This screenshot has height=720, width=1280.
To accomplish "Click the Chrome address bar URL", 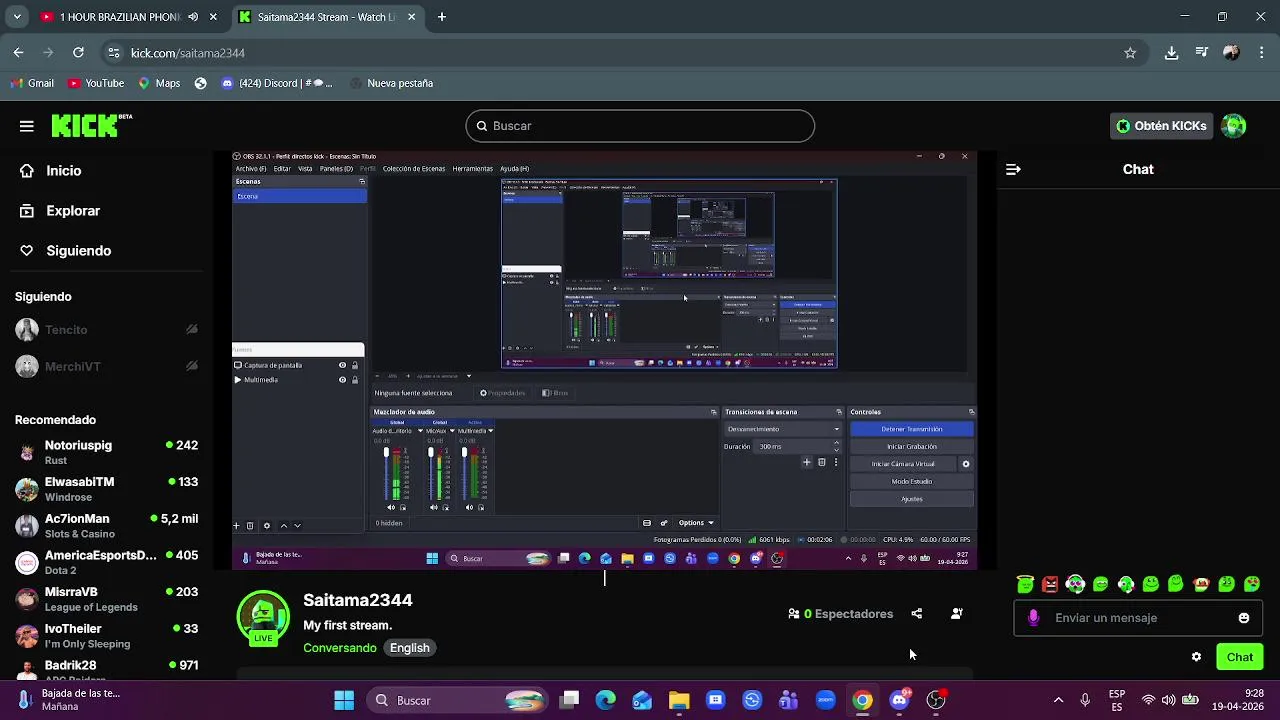I will point(188,53).
